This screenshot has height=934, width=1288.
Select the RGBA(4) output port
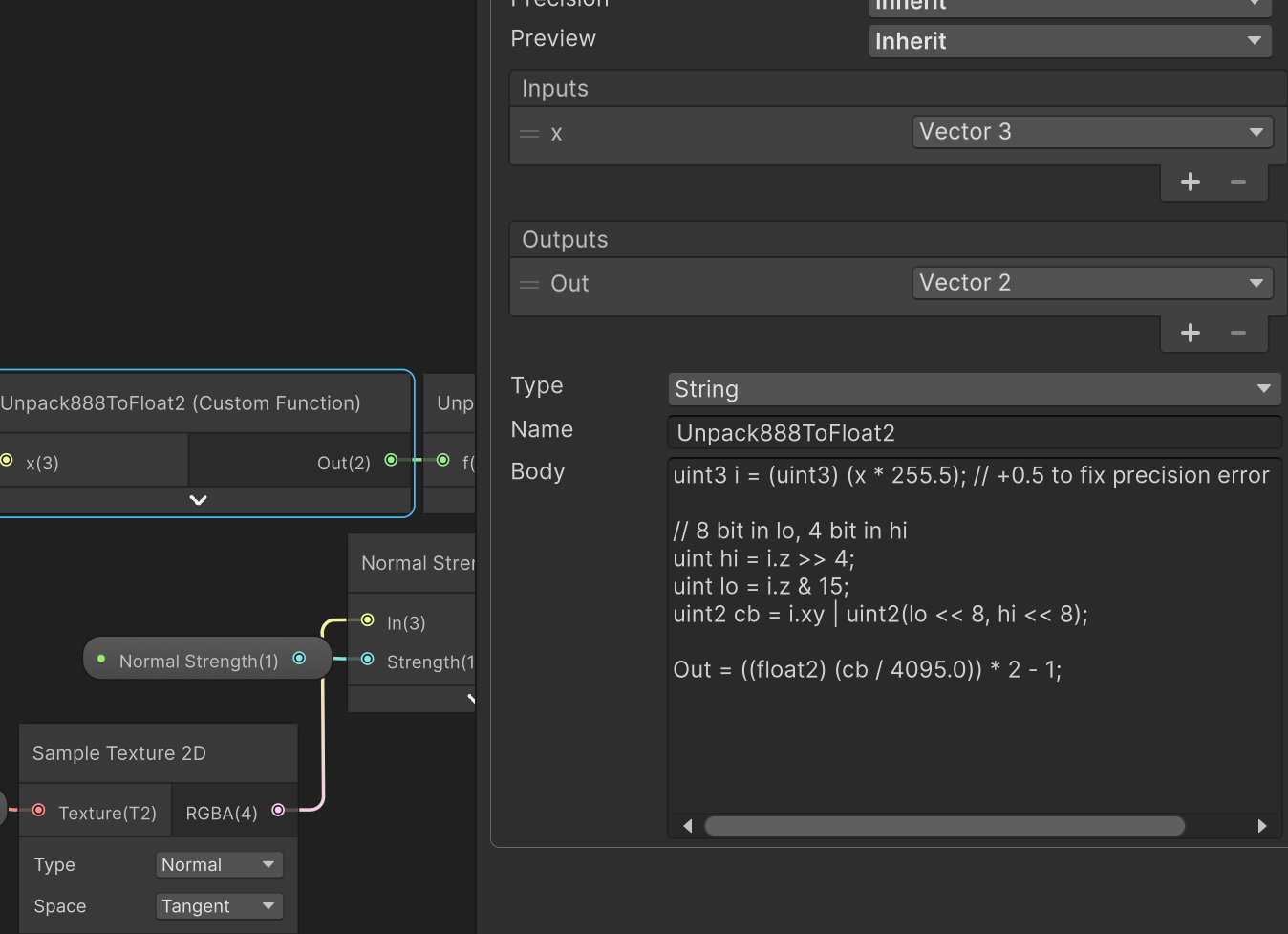click(278, 809)
